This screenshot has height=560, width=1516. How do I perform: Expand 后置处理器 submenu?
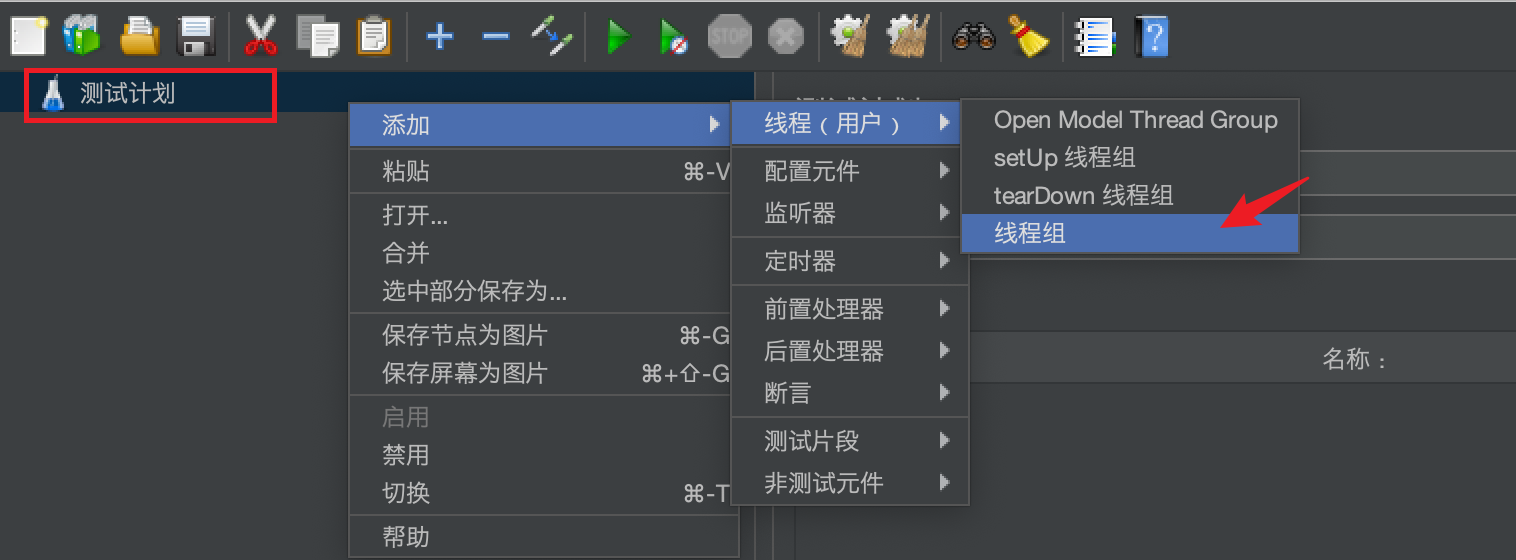pos(851,351)
